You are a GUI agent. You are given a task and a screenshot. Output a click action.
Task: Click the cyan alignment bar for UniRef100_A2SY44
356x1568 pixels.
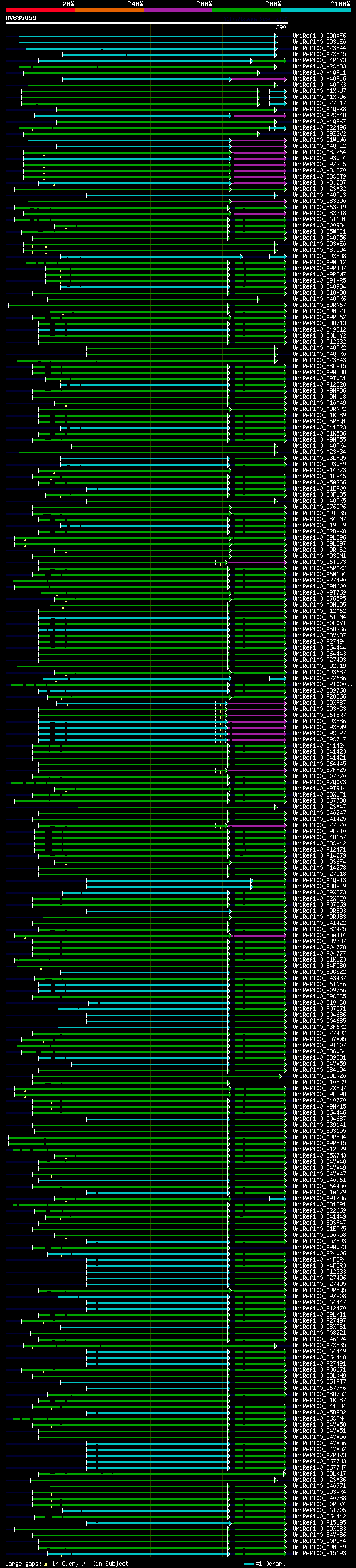[151, 48]
